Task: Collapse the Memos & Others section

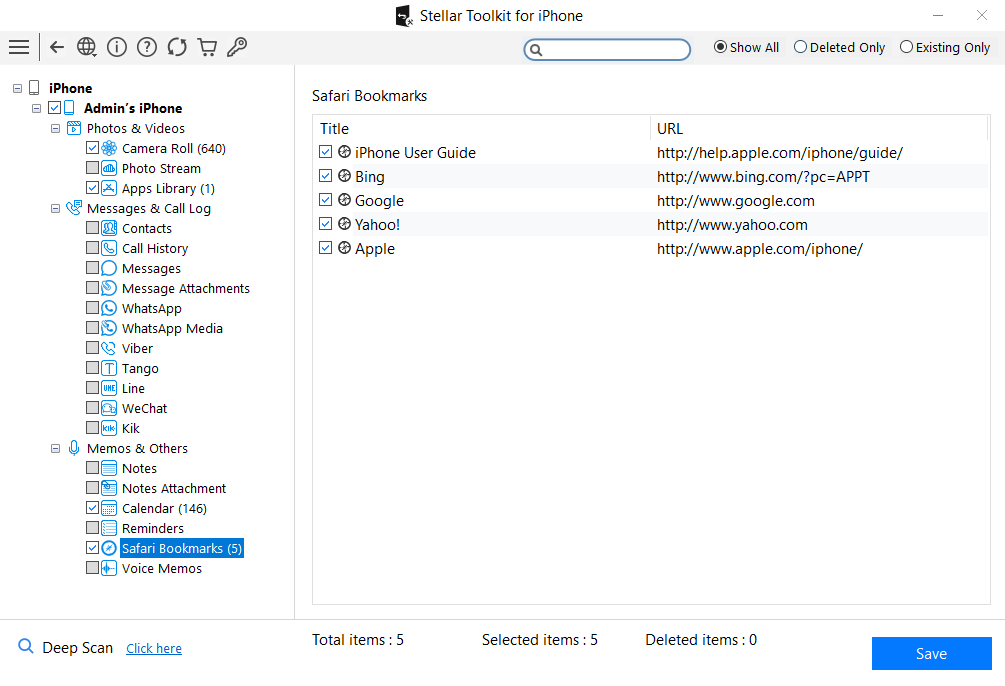Action: (56, 448)
